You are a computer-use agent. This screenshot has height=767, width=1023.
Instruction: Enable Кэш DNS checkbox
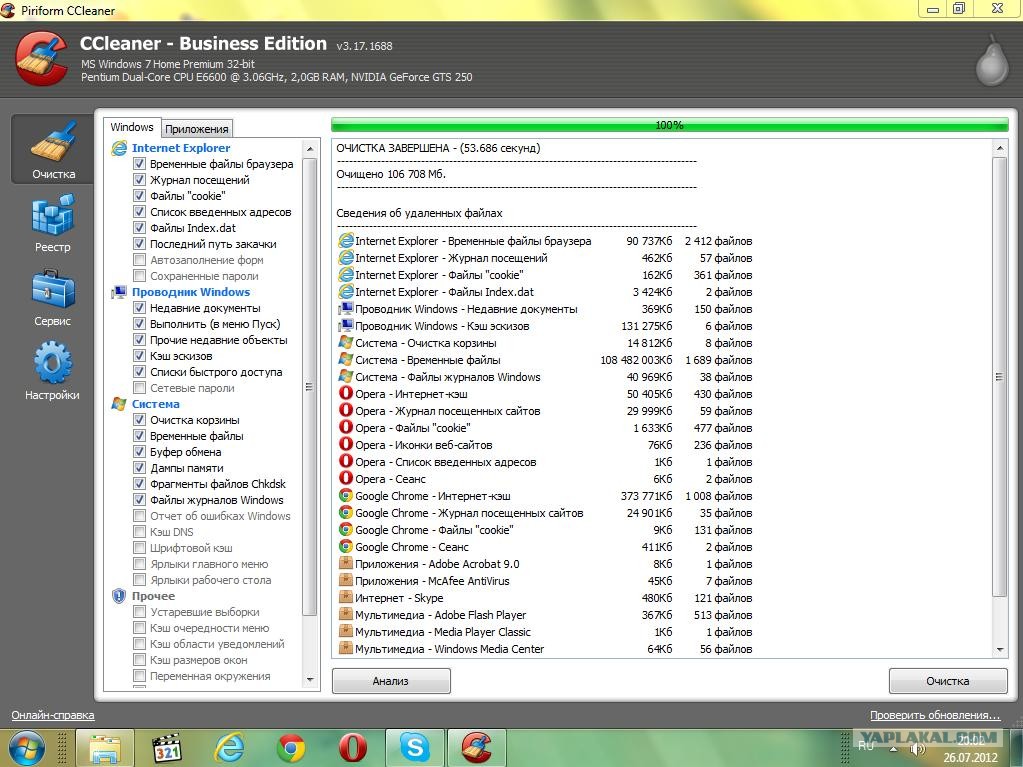[x=139, y=532]
